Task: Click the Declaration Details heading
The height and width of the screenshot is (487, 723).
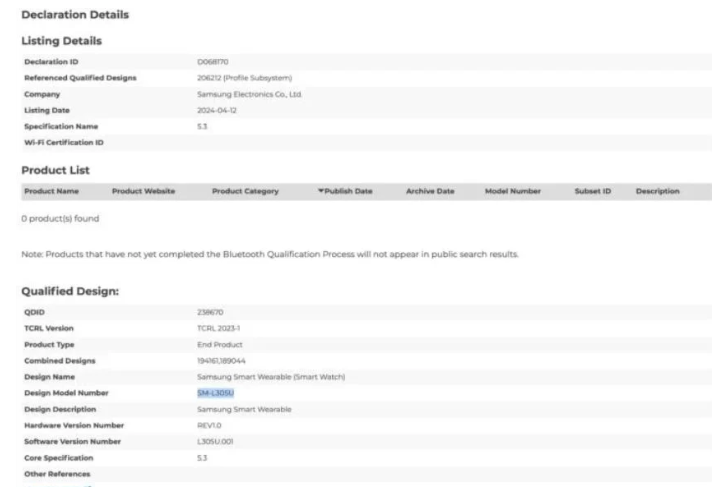Action: point(75,15)
